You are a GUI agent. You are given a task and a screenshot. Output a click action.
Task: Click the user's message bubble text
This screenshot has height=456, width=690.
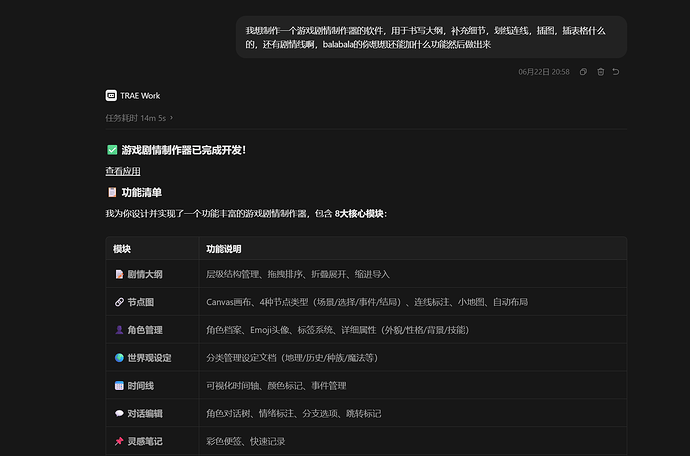pyautogui.click(x=425, y=37)
